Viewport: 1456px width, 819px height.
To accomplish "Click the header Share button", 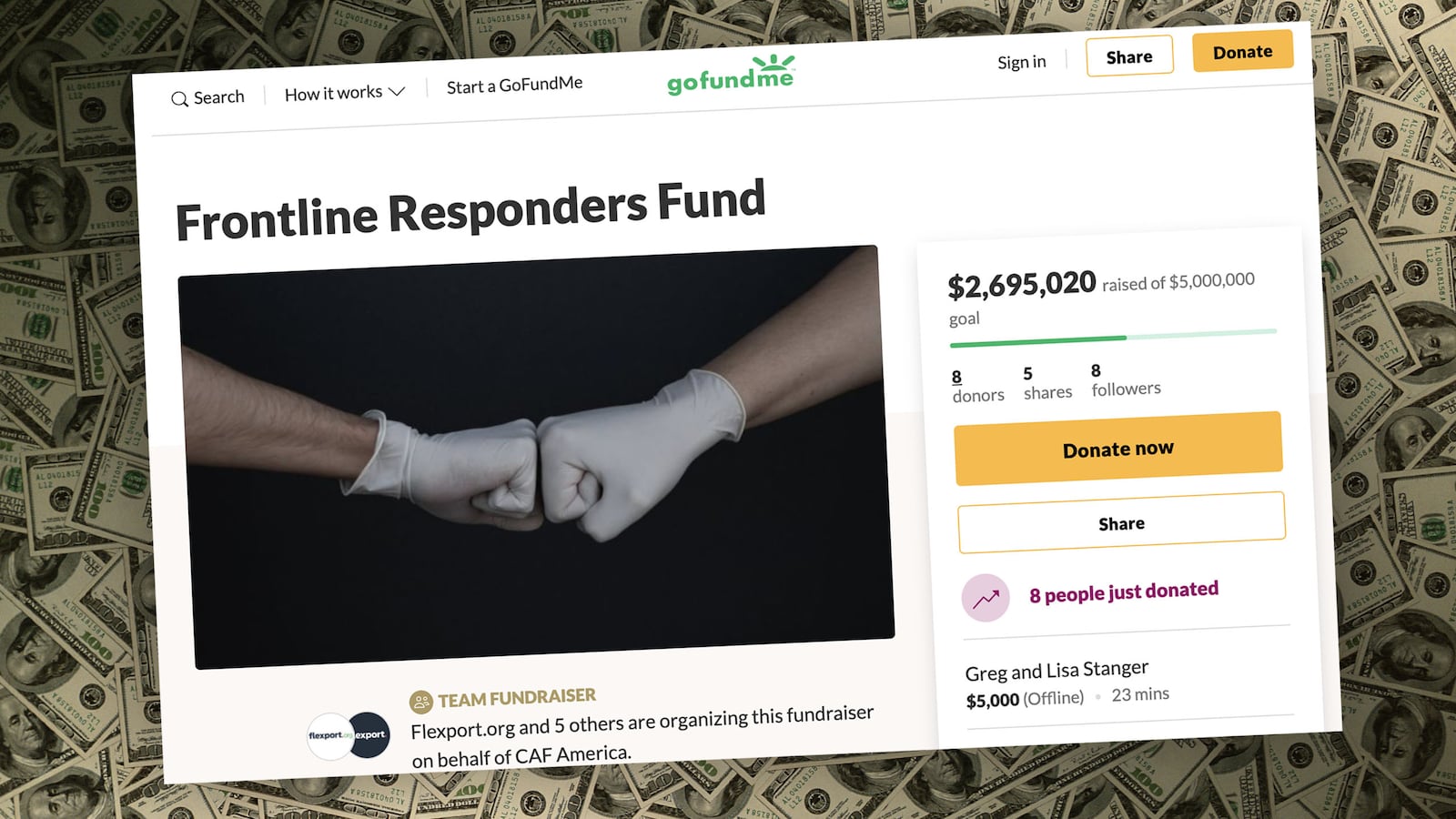I will point(1129,56).
